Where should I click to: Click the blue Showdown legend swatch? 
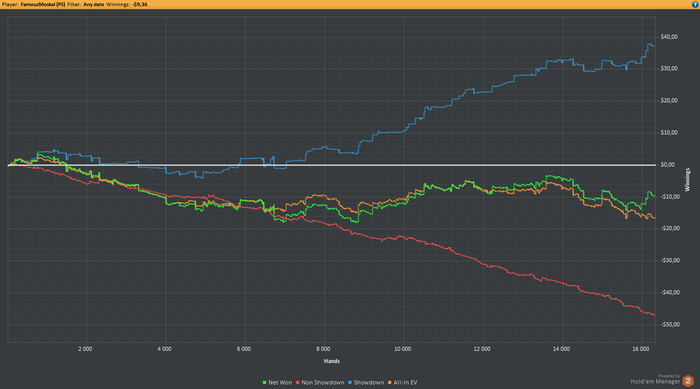[350, 383]
